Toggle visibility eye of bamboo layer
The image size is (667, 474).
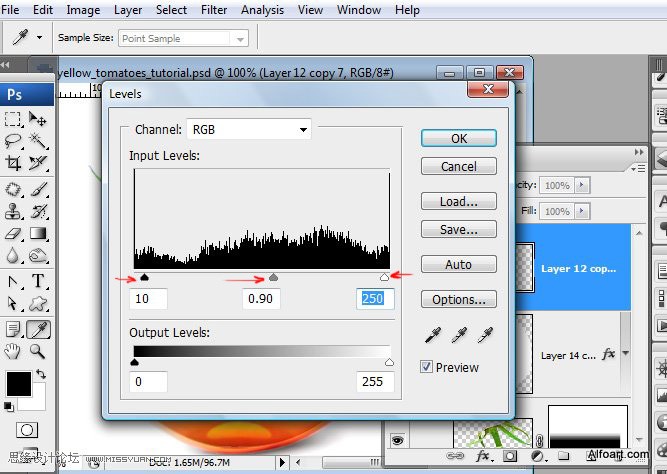coord(398,440)
